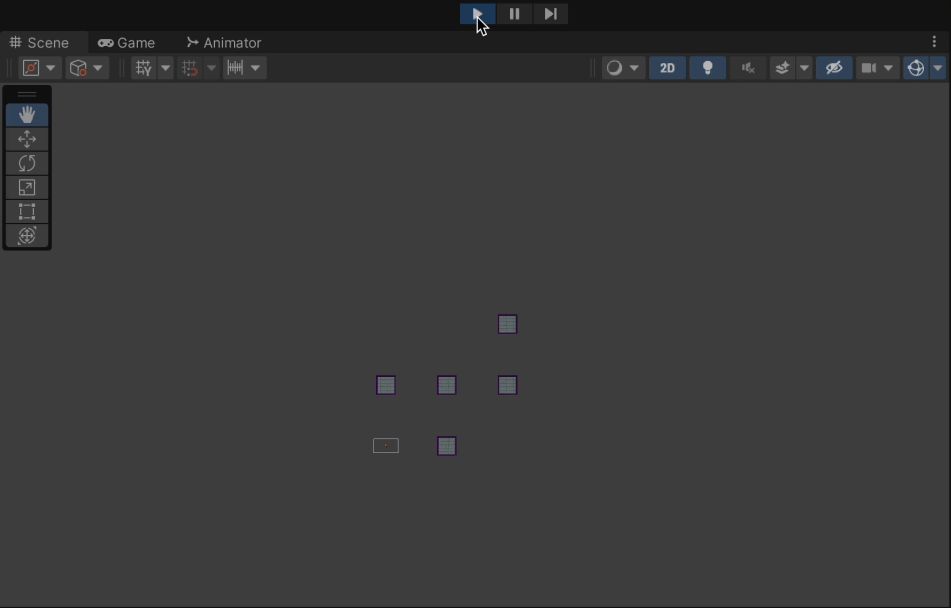Toggle scene lighting bulb

[708, 68]
